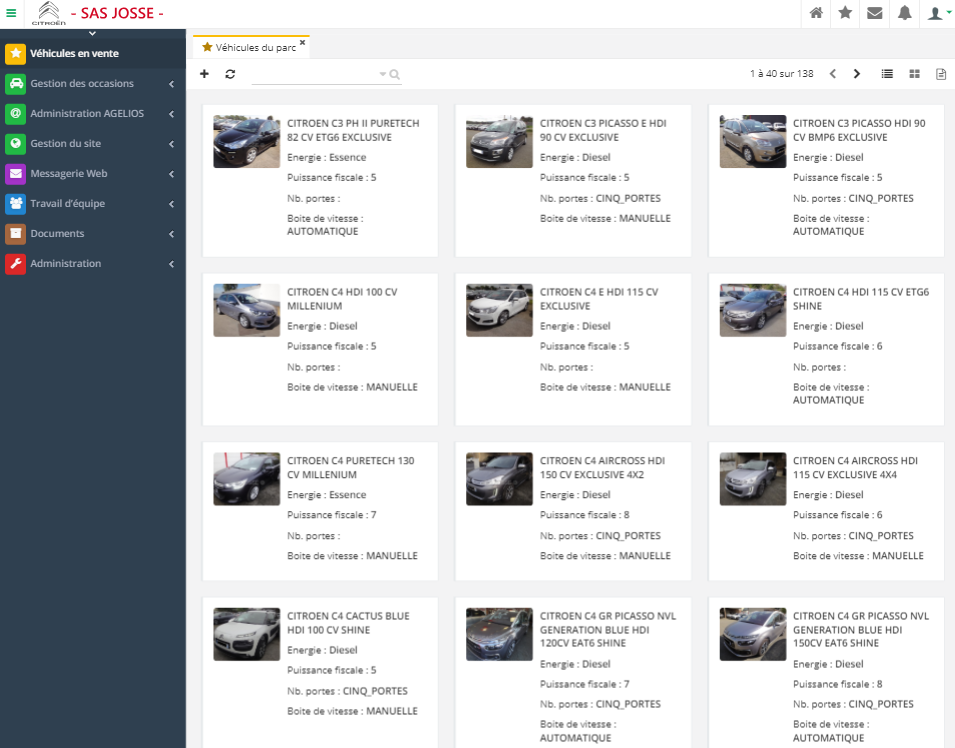955x748 pixels.
Task: Open C4 HDI 115 CV ETG6 SHINE thumbnail
Action: [753, 310]
